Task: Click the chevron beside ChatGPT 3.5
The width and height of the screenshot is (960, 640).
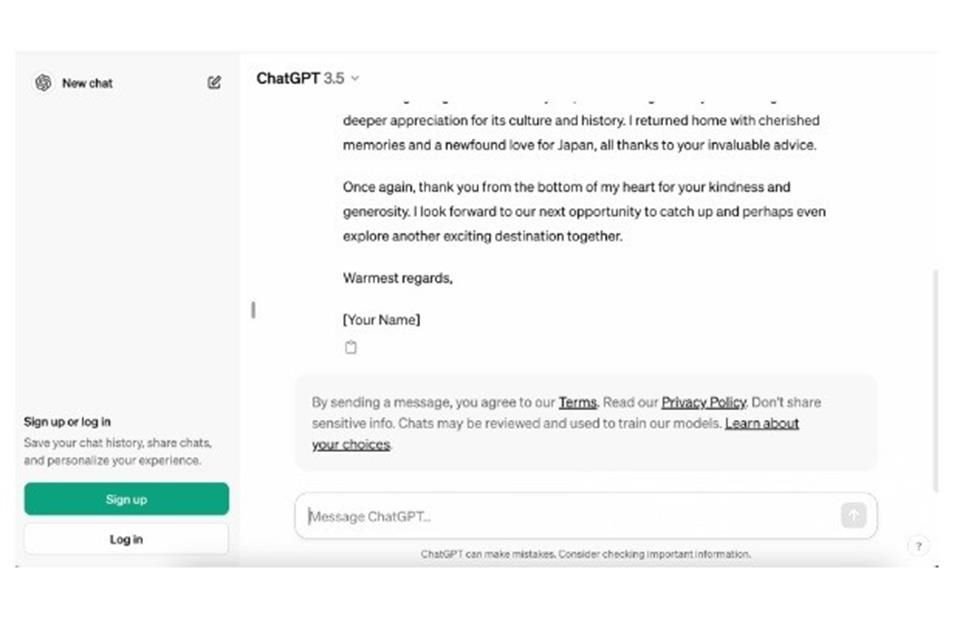Action: (x=356, y=79)
